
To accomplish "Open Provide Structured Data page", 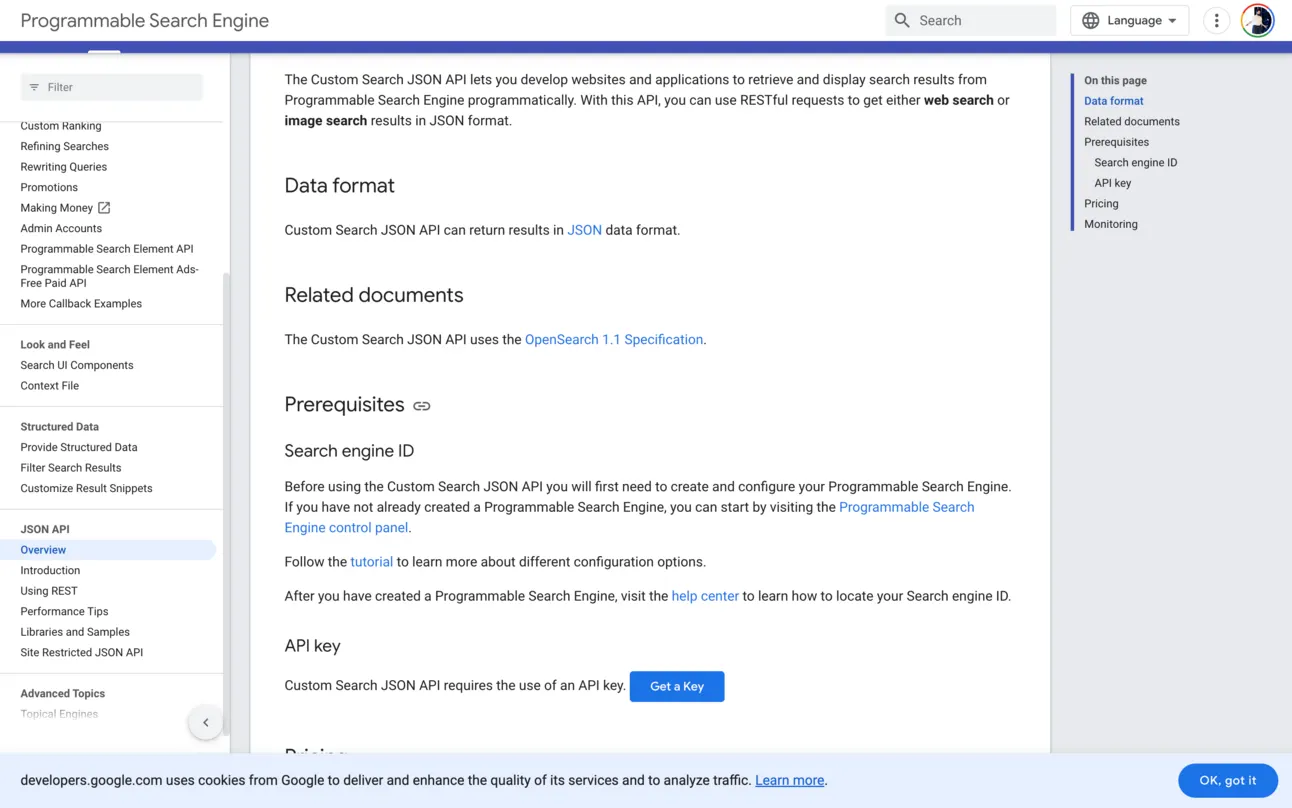I will pyautogui.click(x=79, y=447).
